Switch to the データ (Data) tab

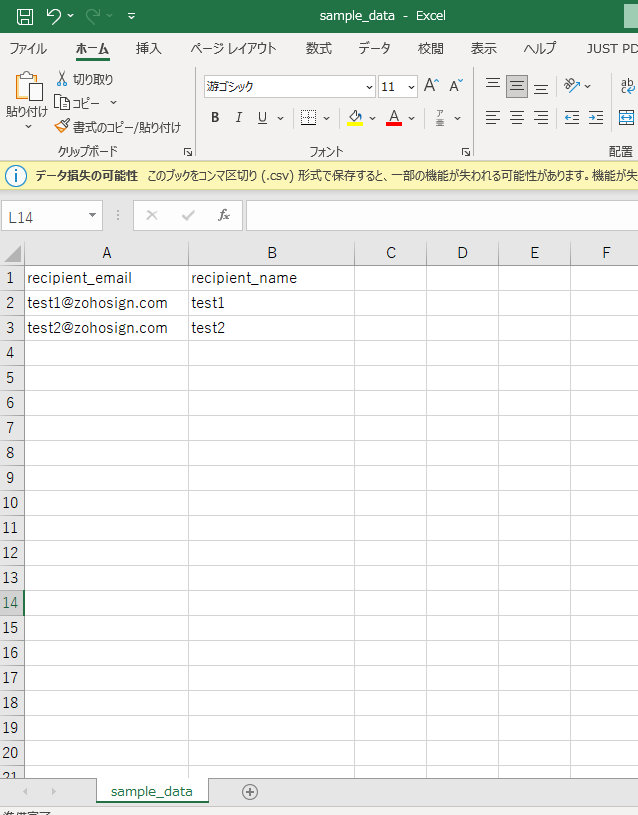coord(375,48)
